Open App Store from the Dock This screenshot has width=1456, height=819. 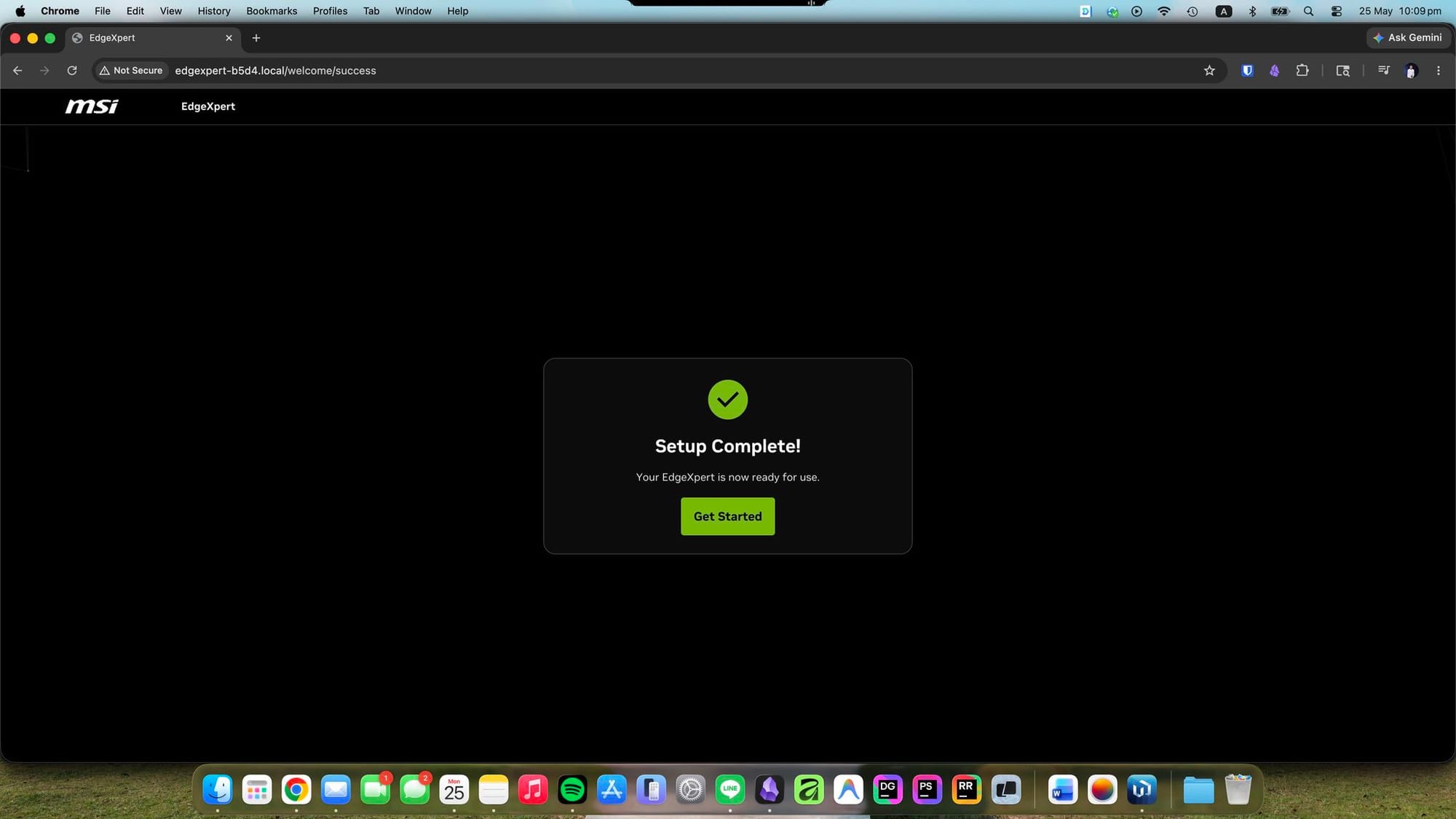612,789
